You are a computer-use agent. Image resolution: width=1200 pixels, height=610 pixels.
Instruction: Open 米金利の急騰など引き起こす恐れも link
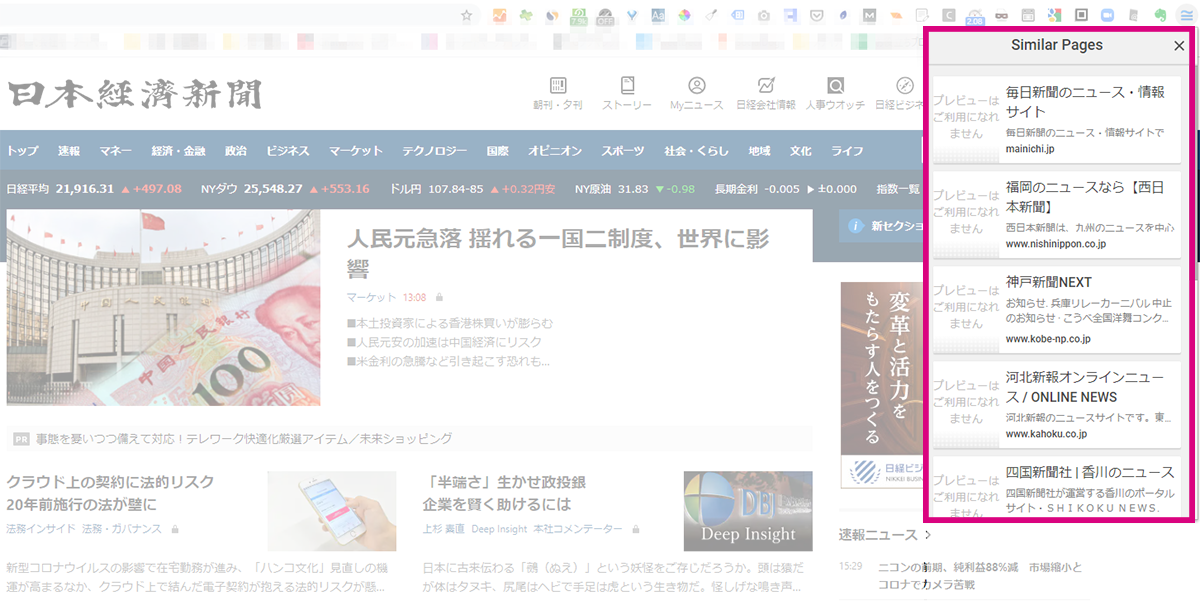446,360
